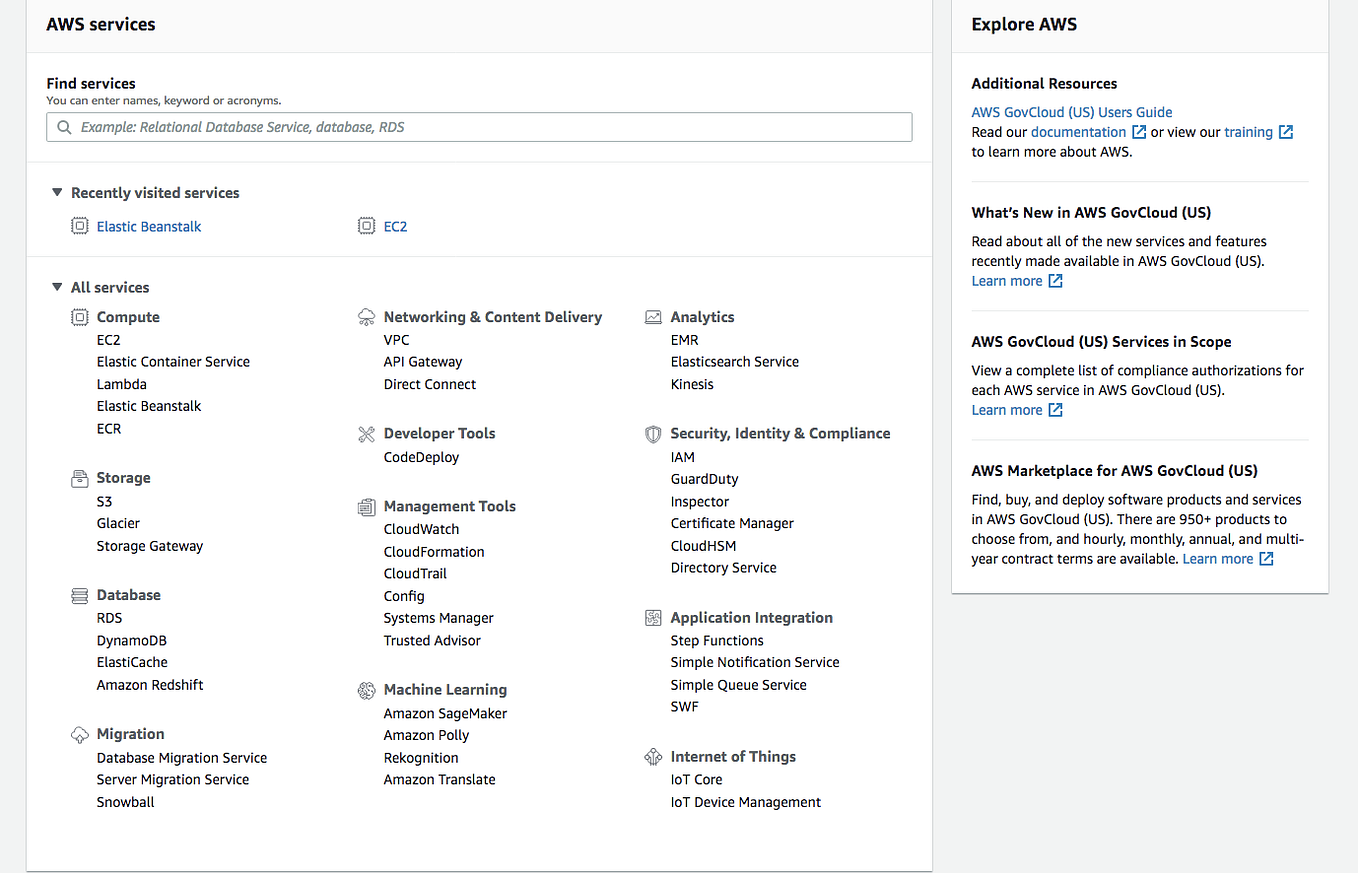This screenshot has height=873, width=1358.
Task: Click the Analytics category icon
Action: coord(652,317)
